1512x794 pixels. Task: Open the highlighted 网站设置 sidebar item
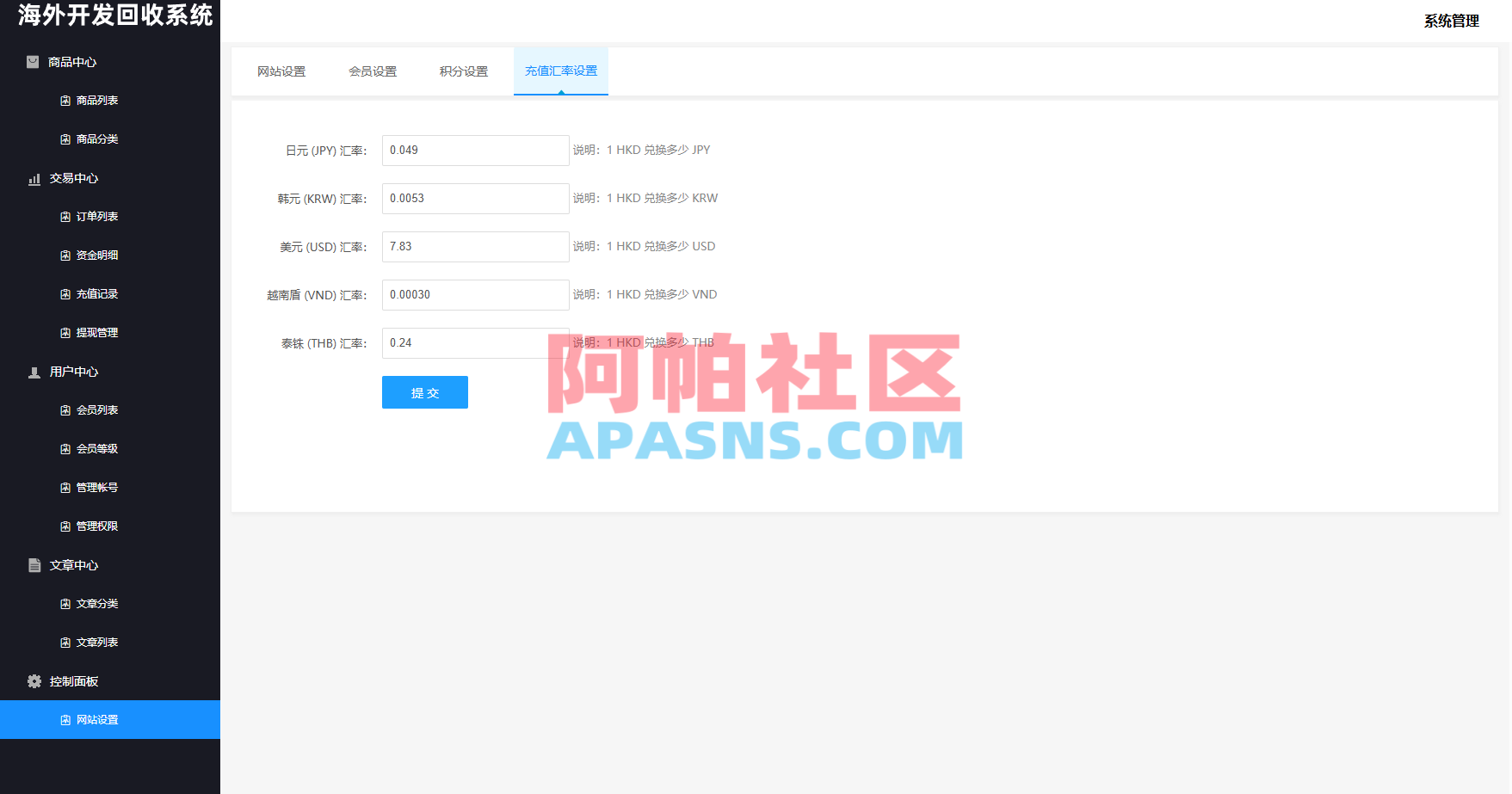click(x=110, y=720)
